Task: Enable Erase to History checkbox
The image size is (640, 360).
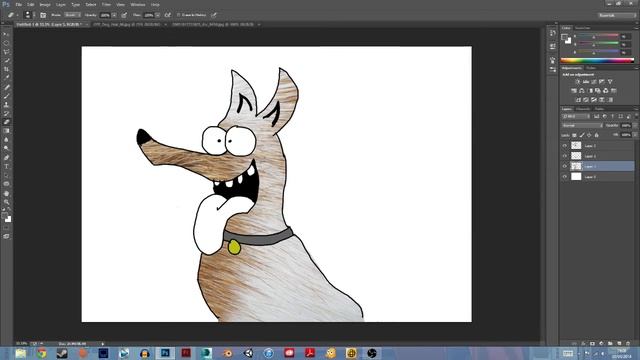Action: [179, 15]
